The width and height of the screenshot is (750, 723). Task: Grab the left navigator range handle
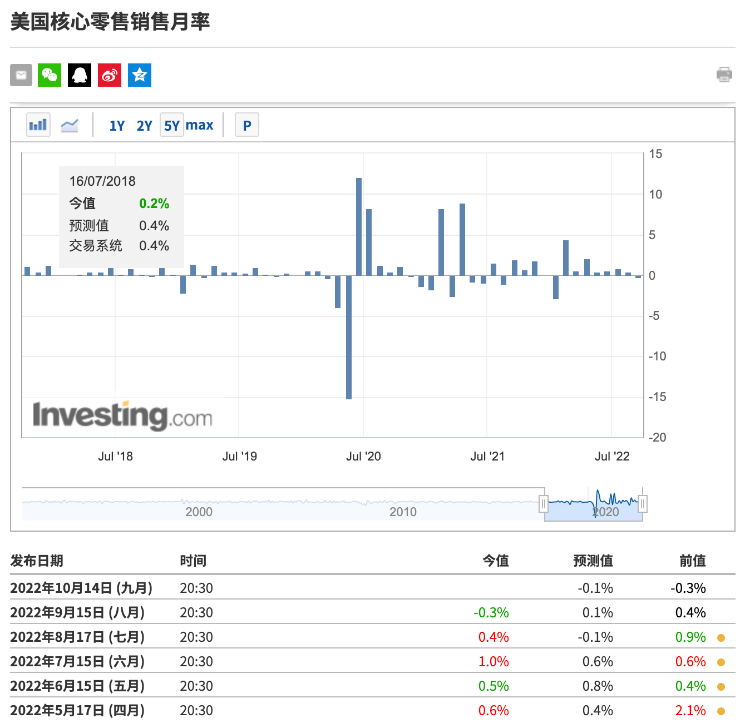tap(544, 503)
